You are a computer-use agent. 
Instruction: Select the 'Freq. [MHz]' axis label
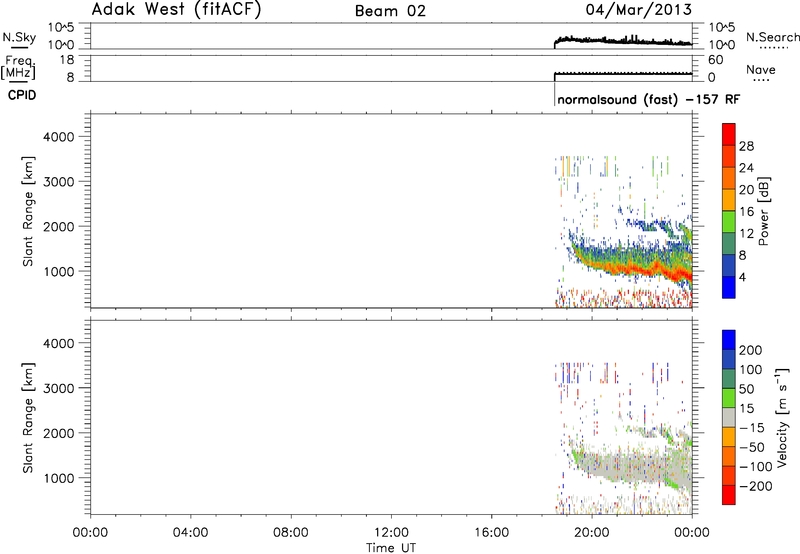pyautogui.click(x=18, y=67)
